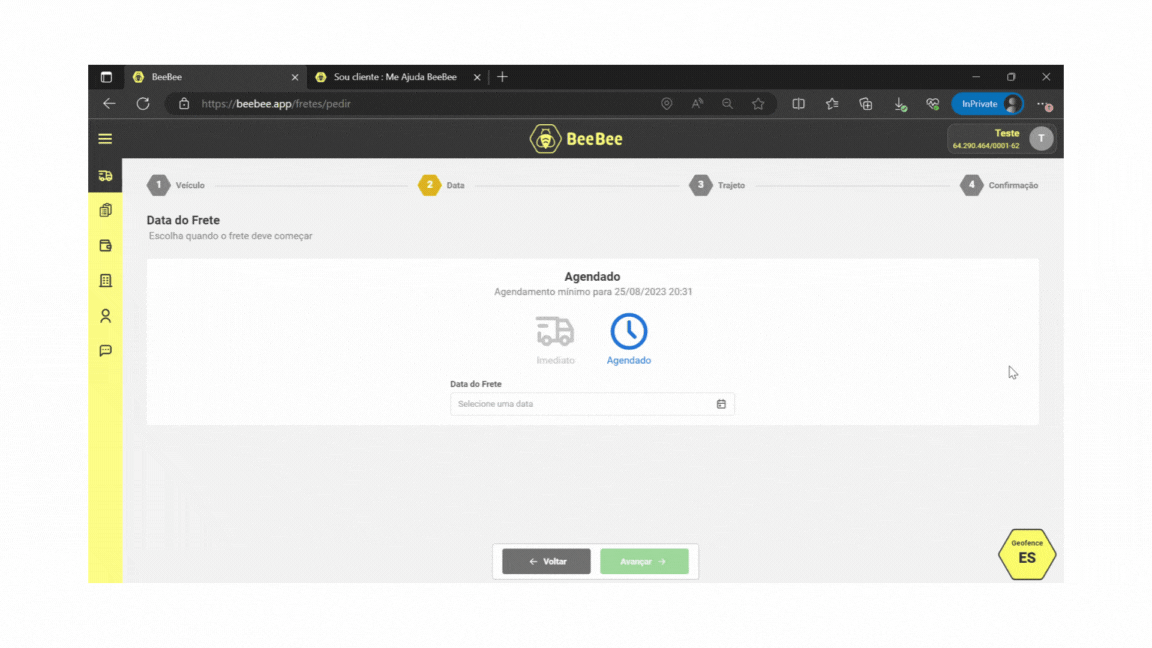
Task: Open the Teste user account menu
Action: point(1001,139)
